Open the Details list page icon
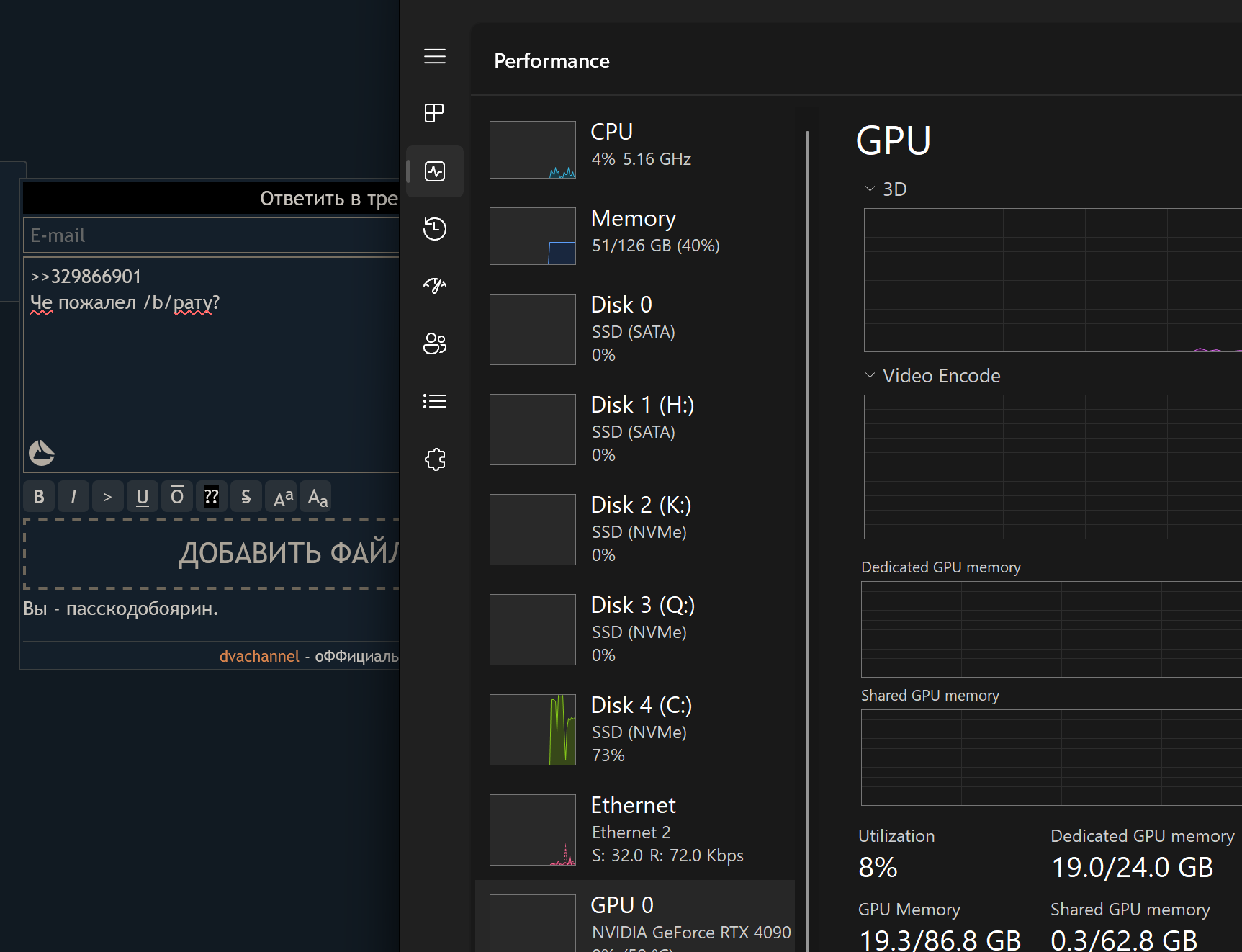This screenshot has width=1242, height=952. tap(435, 401)
